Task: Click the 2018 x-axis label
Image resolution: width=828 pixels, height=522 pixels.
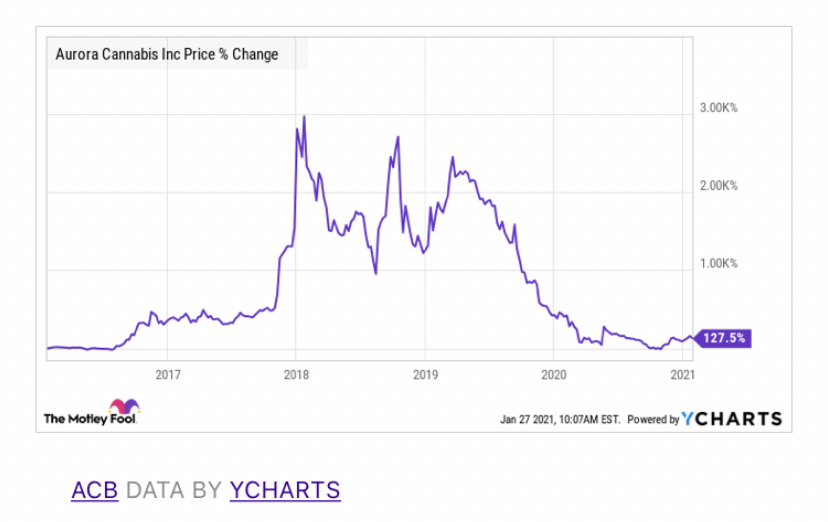Action: [296, 375]
